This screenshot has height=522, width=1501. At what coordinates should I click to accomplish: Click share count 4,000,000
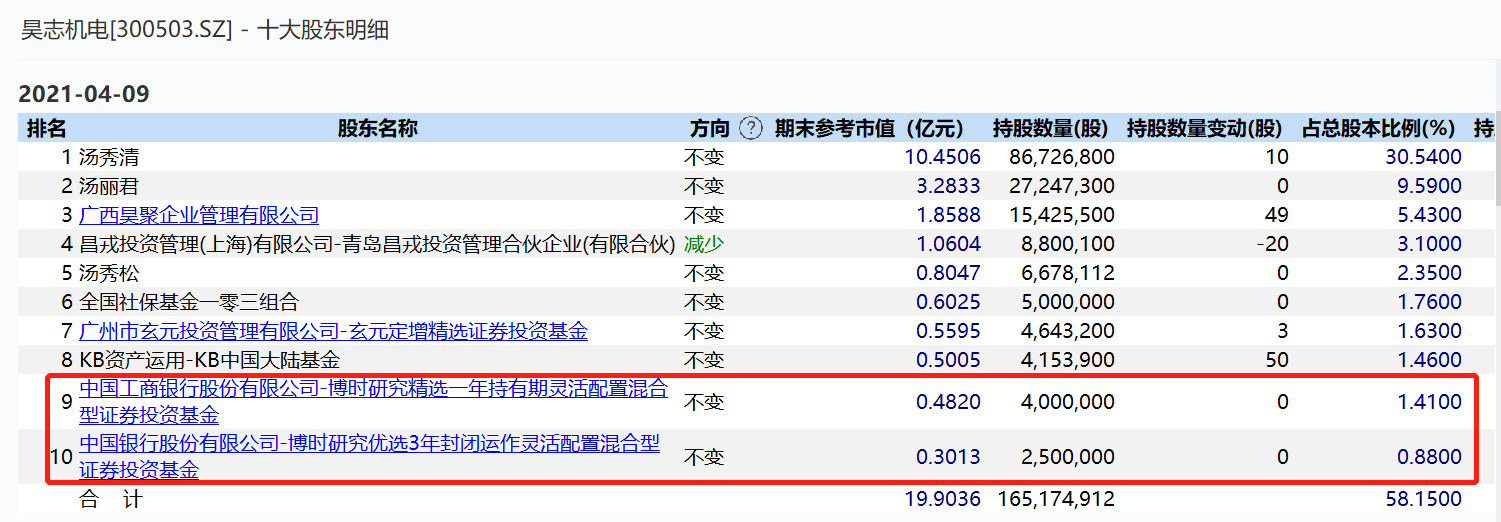click(x=1068, y=402)
